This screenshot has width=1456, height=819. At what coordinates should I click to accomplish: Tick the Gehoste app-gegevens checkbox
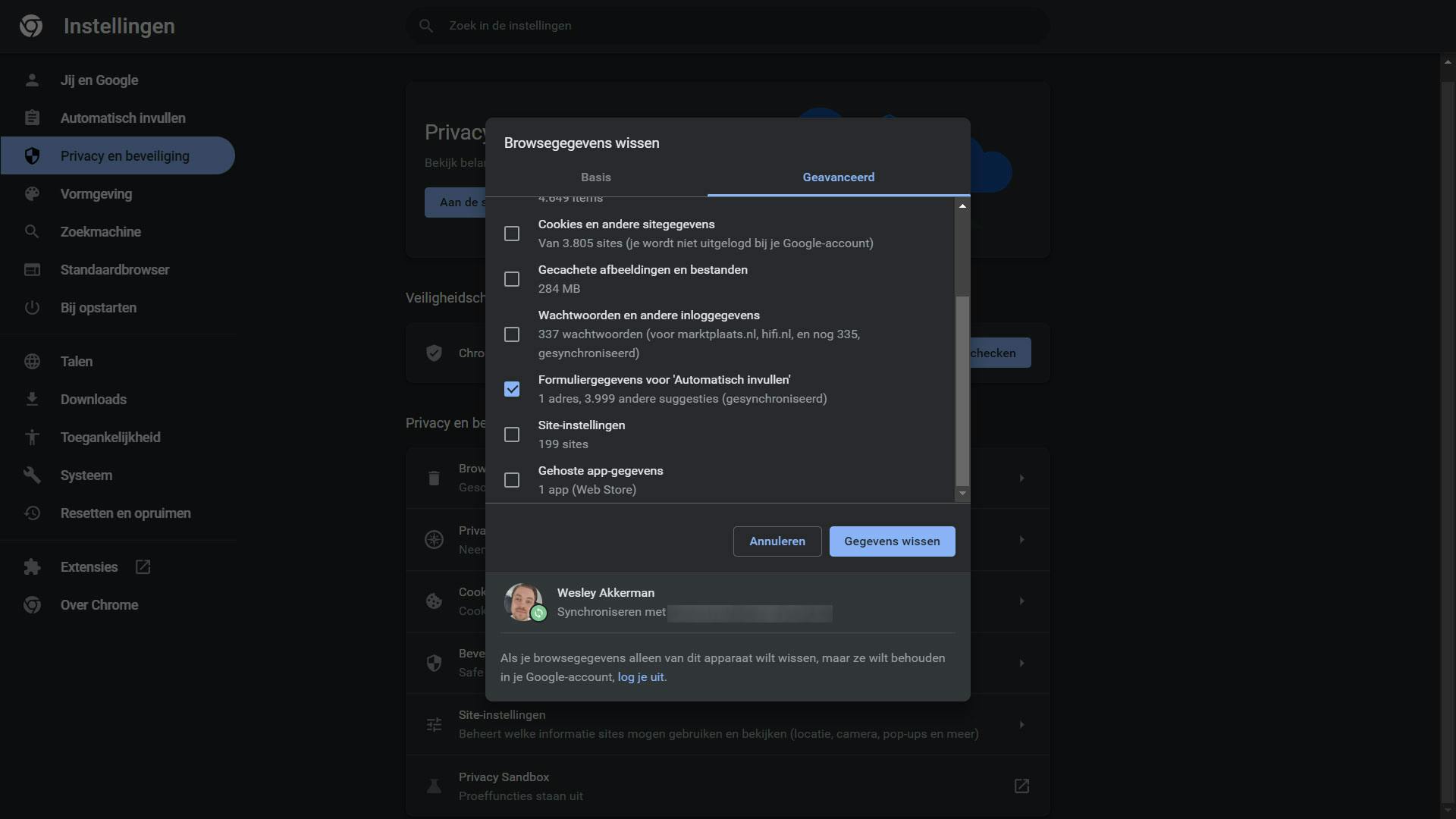point(512,480)
